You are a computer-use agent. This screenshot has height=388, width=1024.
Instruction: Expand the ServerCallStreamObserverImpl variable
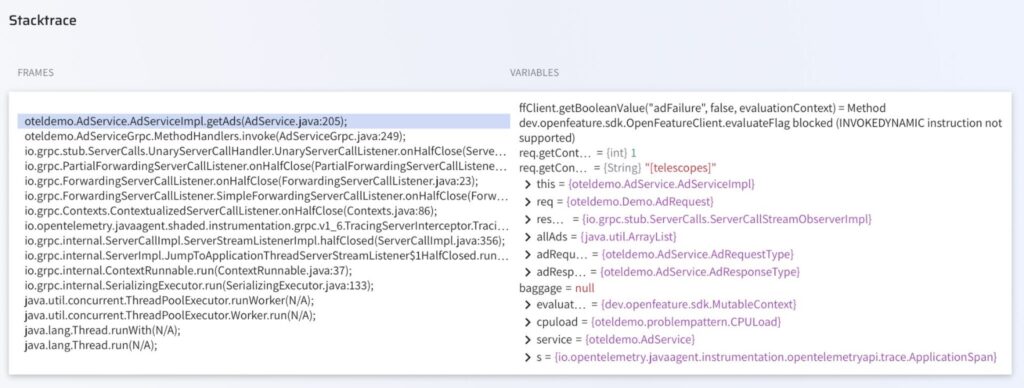(x=527, y=219)
